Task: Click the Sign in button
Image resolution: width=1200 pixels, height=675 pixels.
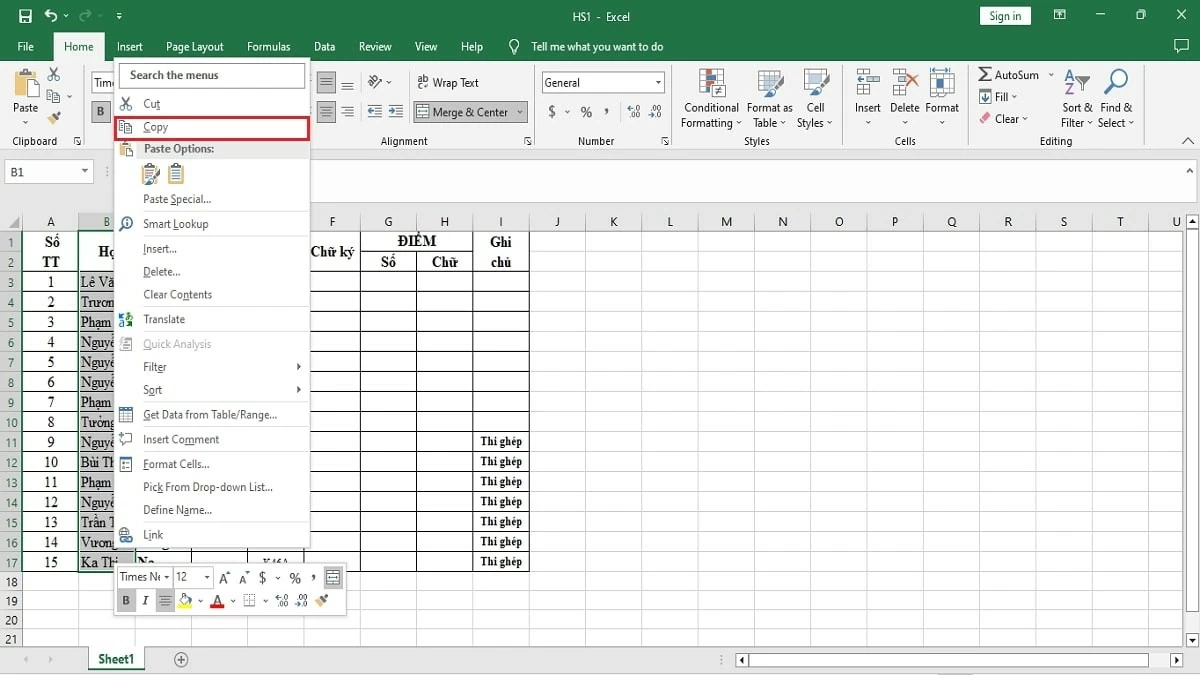Action: [1004, 15]
